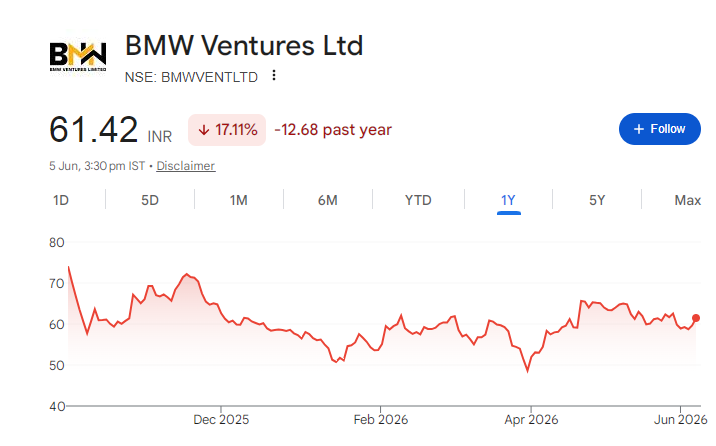Click the NSE: BMWVENTLTD ticker label
The image size is (716, 446).
coord(191,77)
